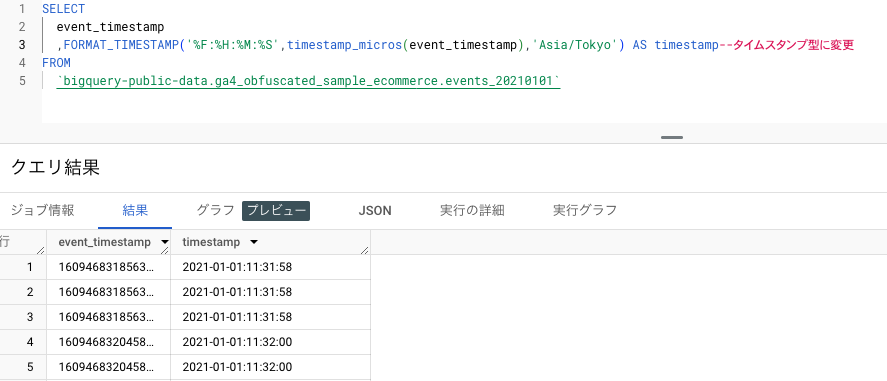The image size is (887, 381).
Task: Select the JSON tab
Action: point(374,211)
